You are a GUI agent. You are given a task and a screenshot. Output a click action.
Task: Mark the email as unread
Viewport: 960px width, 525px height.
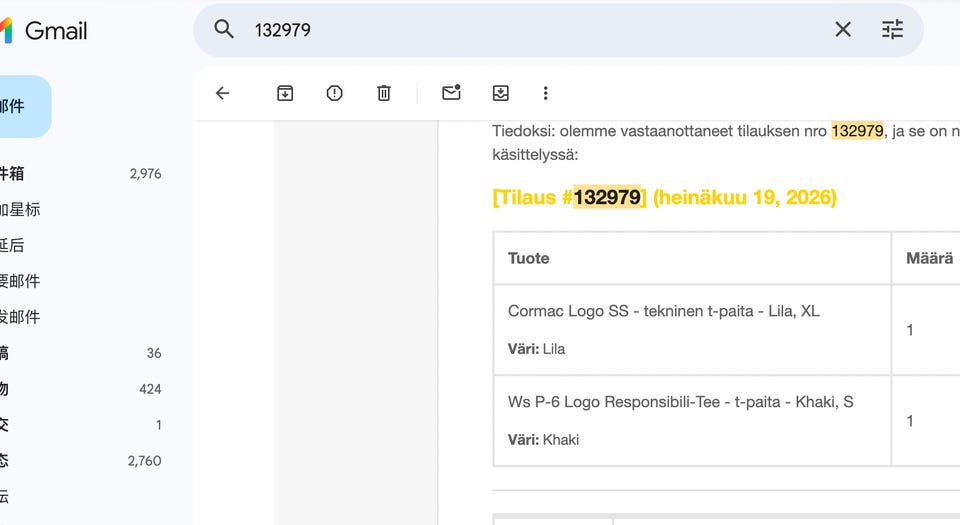click(x=451, y=92)
